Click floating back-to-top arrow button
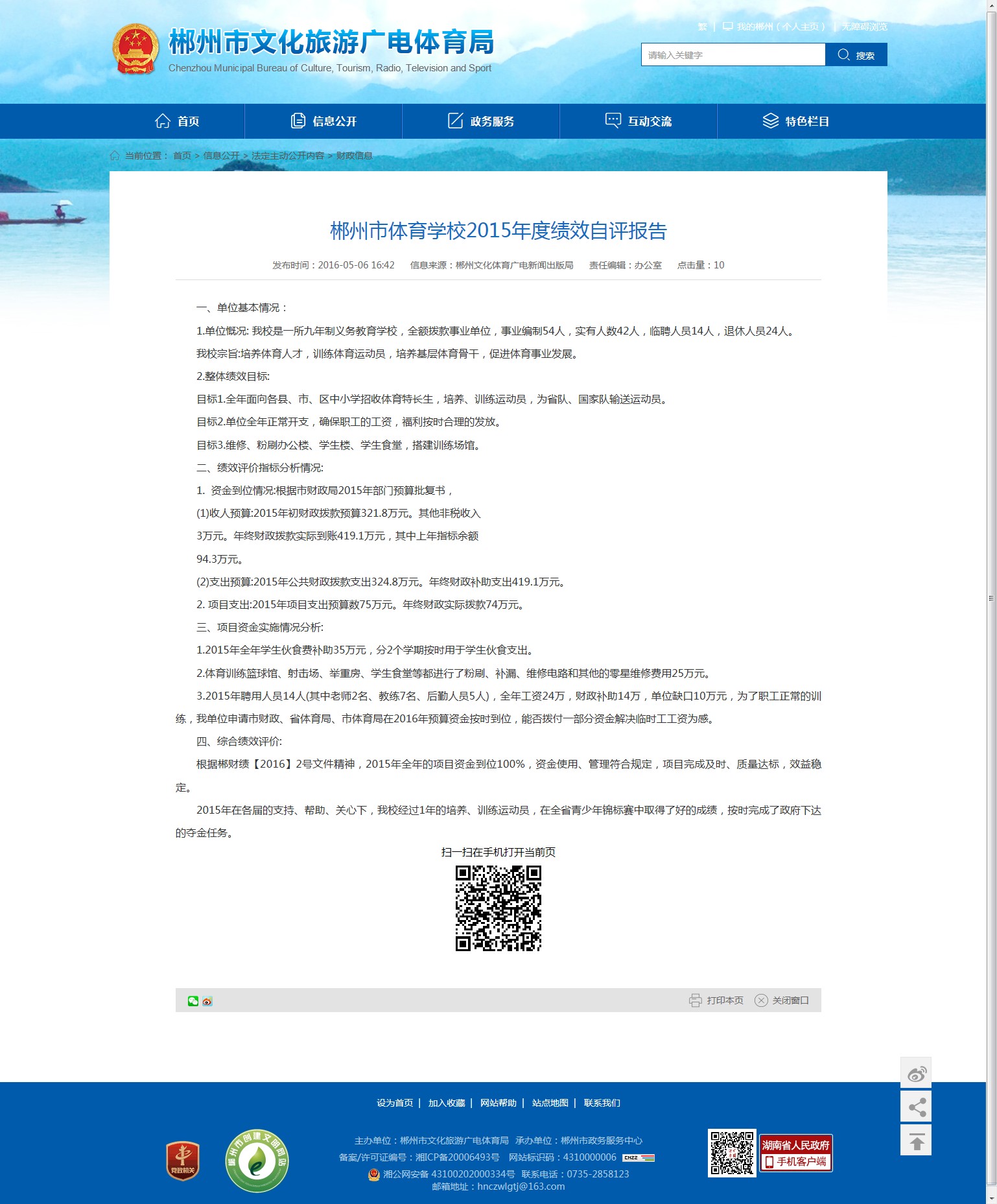The width and height of the screenshot is (997, 1204). coord(916,1140)
